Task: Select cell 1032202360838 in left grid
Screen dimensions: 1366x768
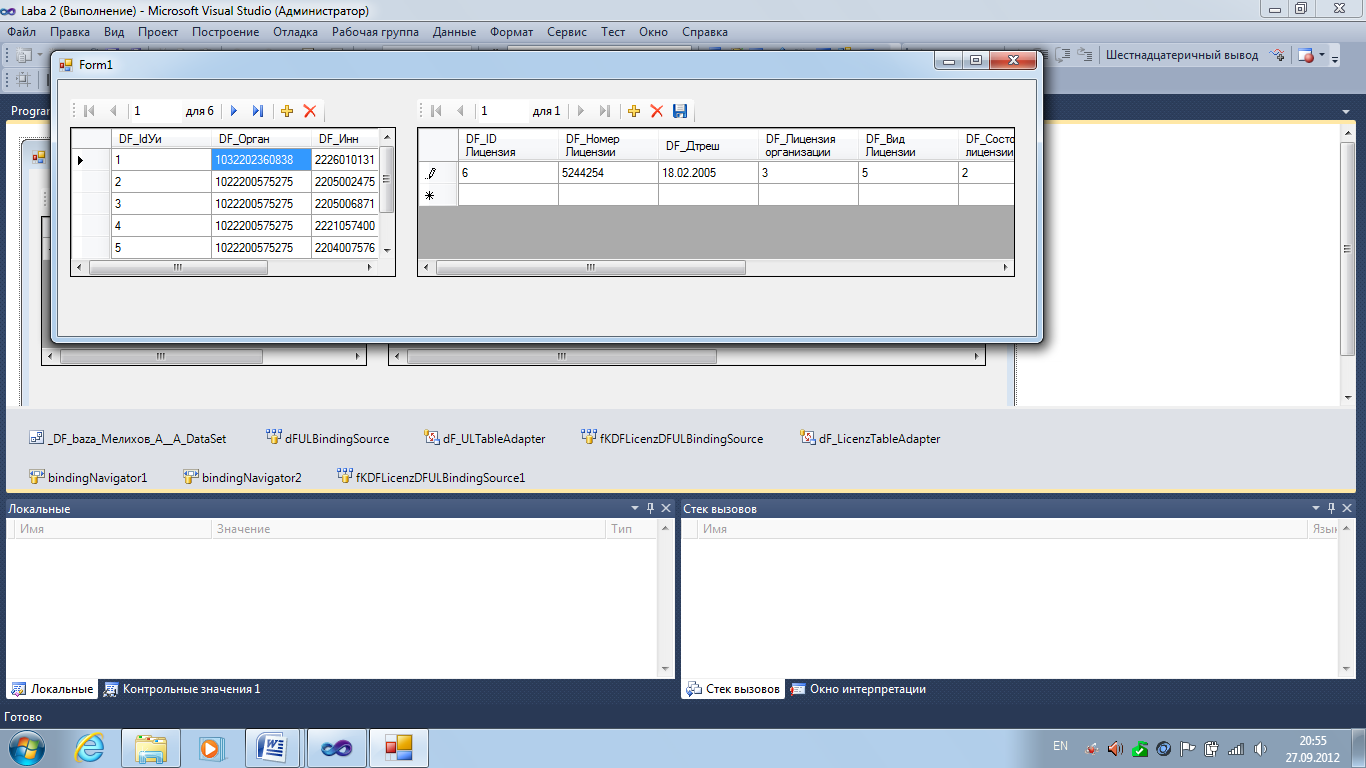Action: point(261,160)
